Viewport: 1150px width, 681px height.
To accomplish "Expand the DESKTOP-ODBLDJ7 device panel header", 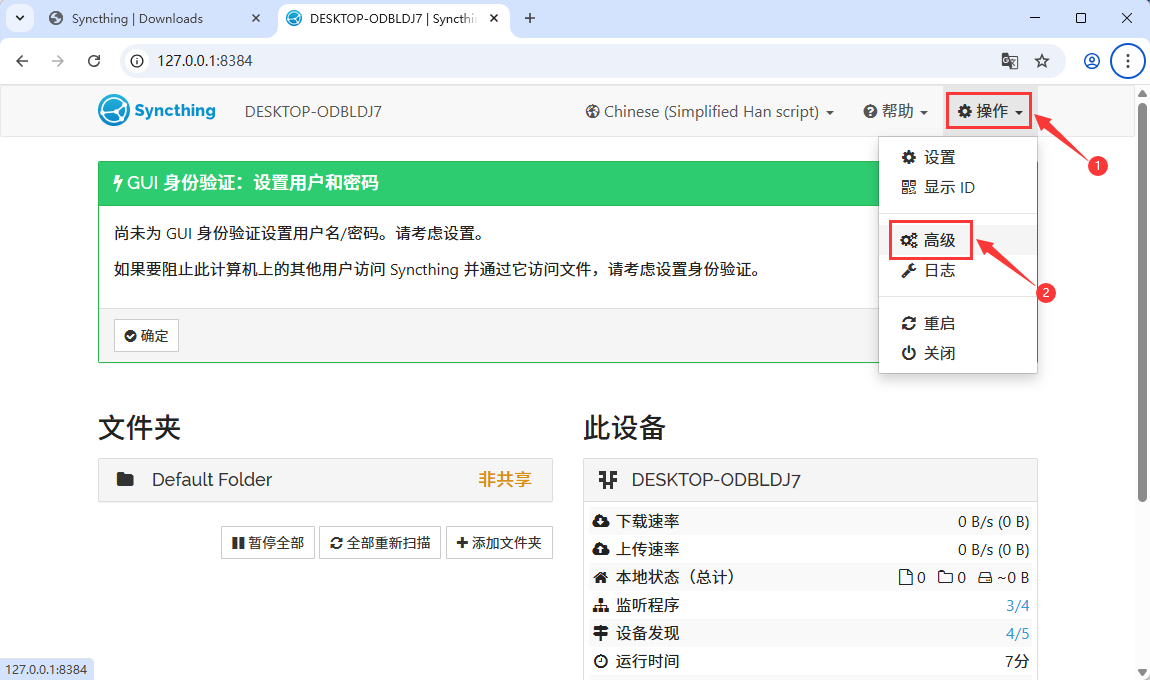I will click(x=810, y=480).
